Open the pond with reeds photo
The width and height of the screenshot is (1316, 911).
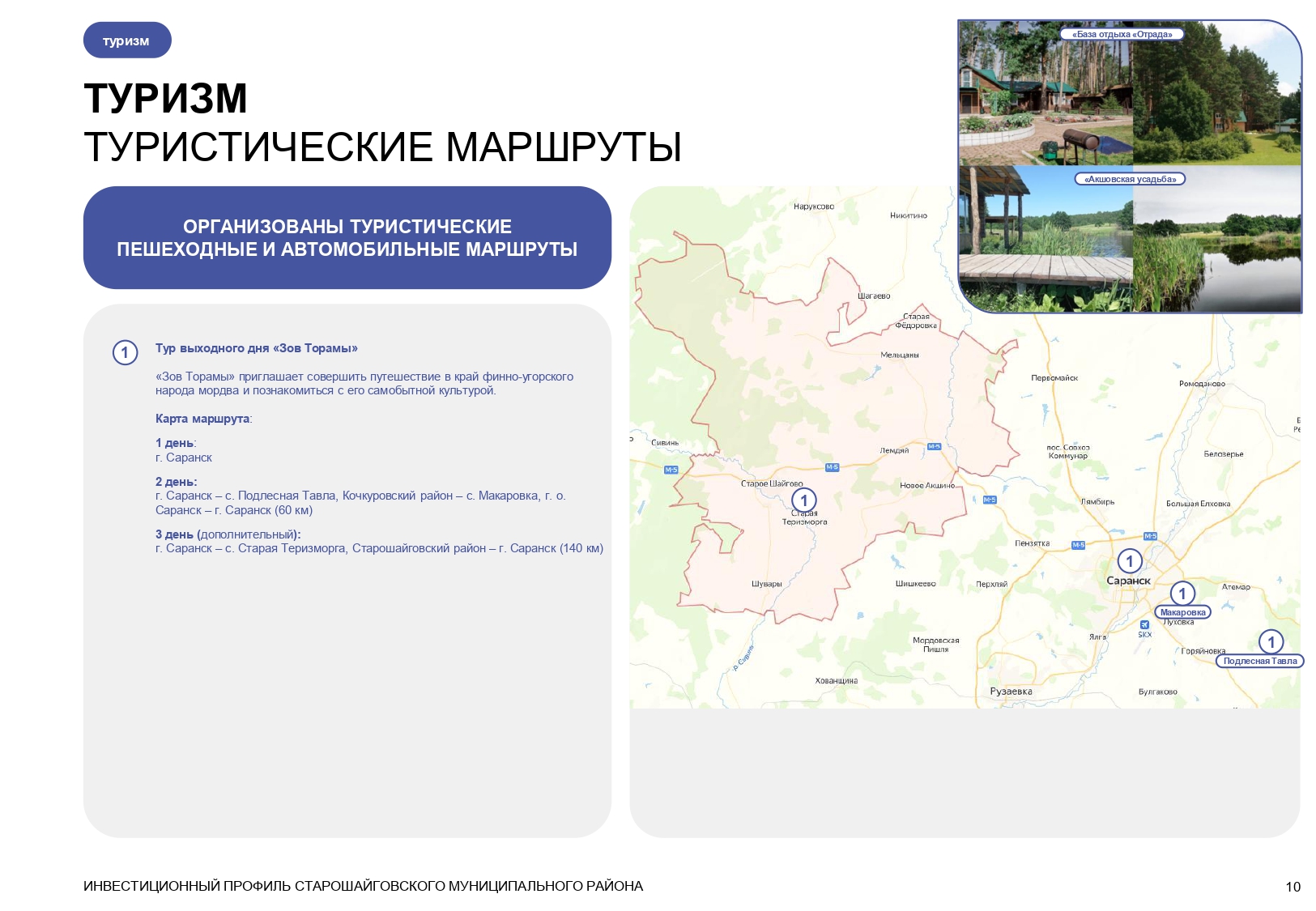point(1216,239)
